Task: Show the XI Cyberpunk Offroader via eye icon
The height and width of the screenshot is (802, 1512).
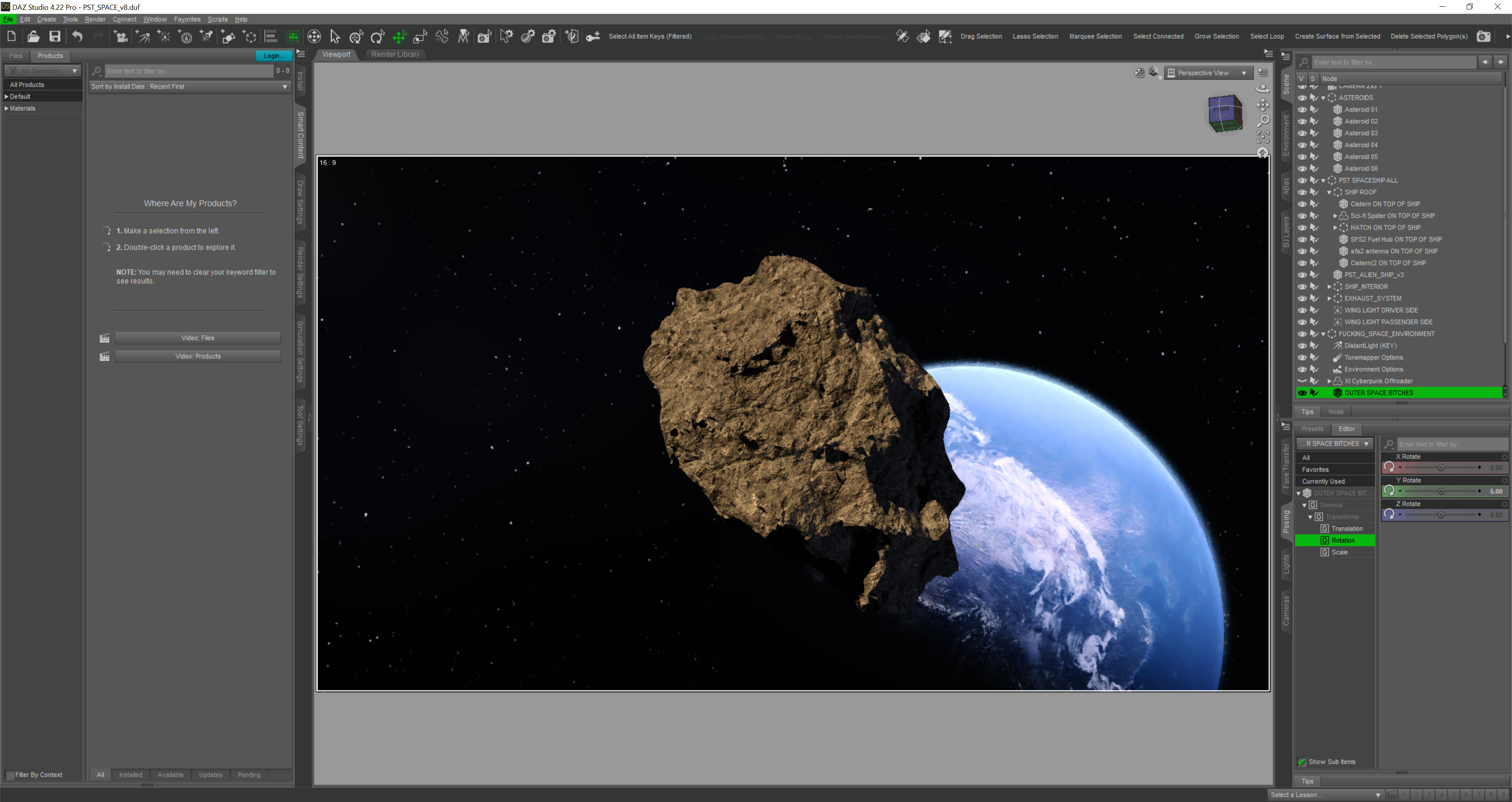Action: tap(1302, 381)
